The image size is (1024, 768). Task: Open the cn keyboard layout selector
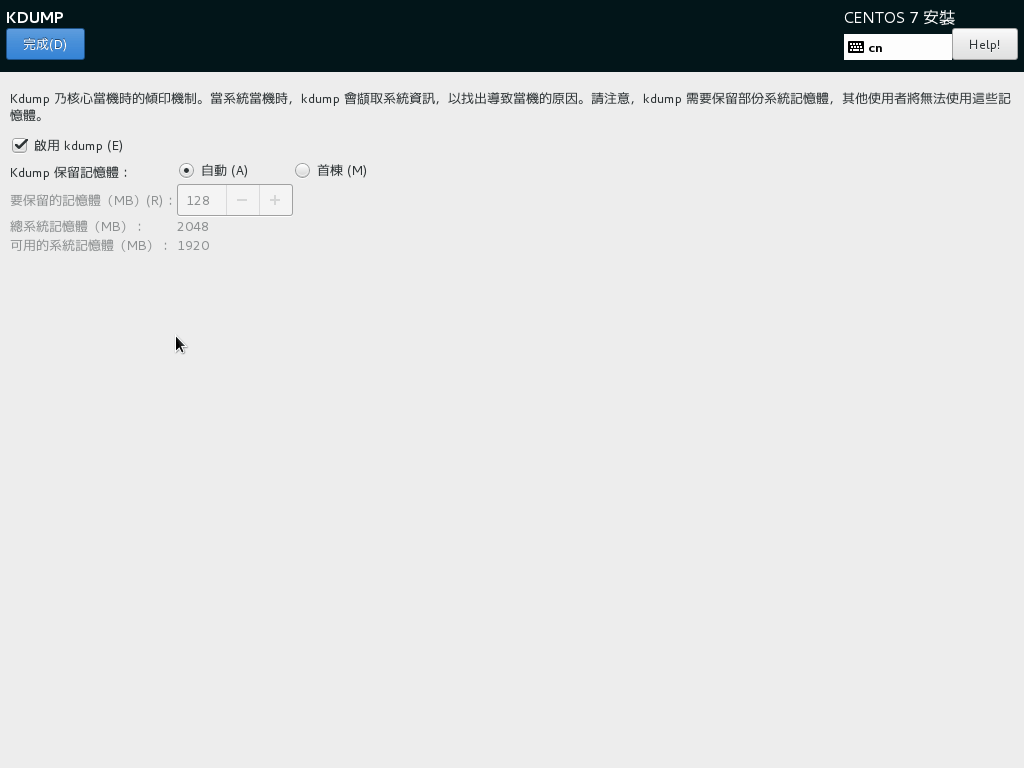click(x=897, y=45)
